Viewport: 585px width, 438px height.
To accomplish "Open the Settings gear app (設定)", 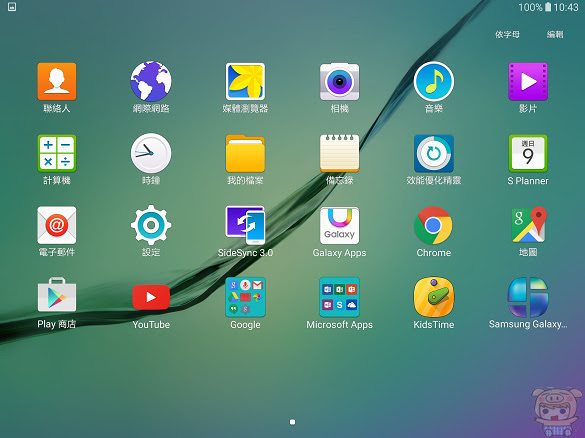I will [151, 225].
